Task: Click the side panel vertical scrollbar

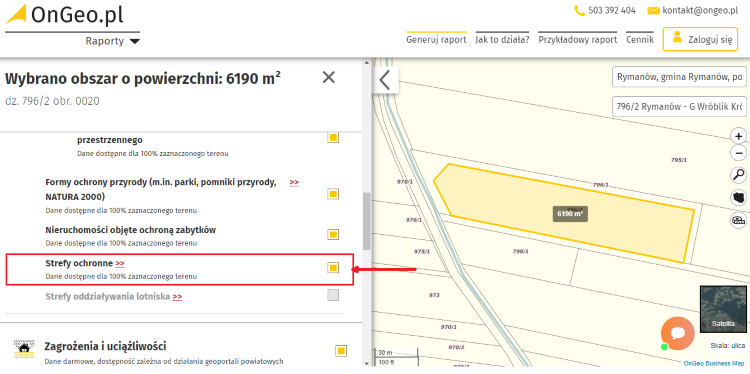Action: click(366, 221)
